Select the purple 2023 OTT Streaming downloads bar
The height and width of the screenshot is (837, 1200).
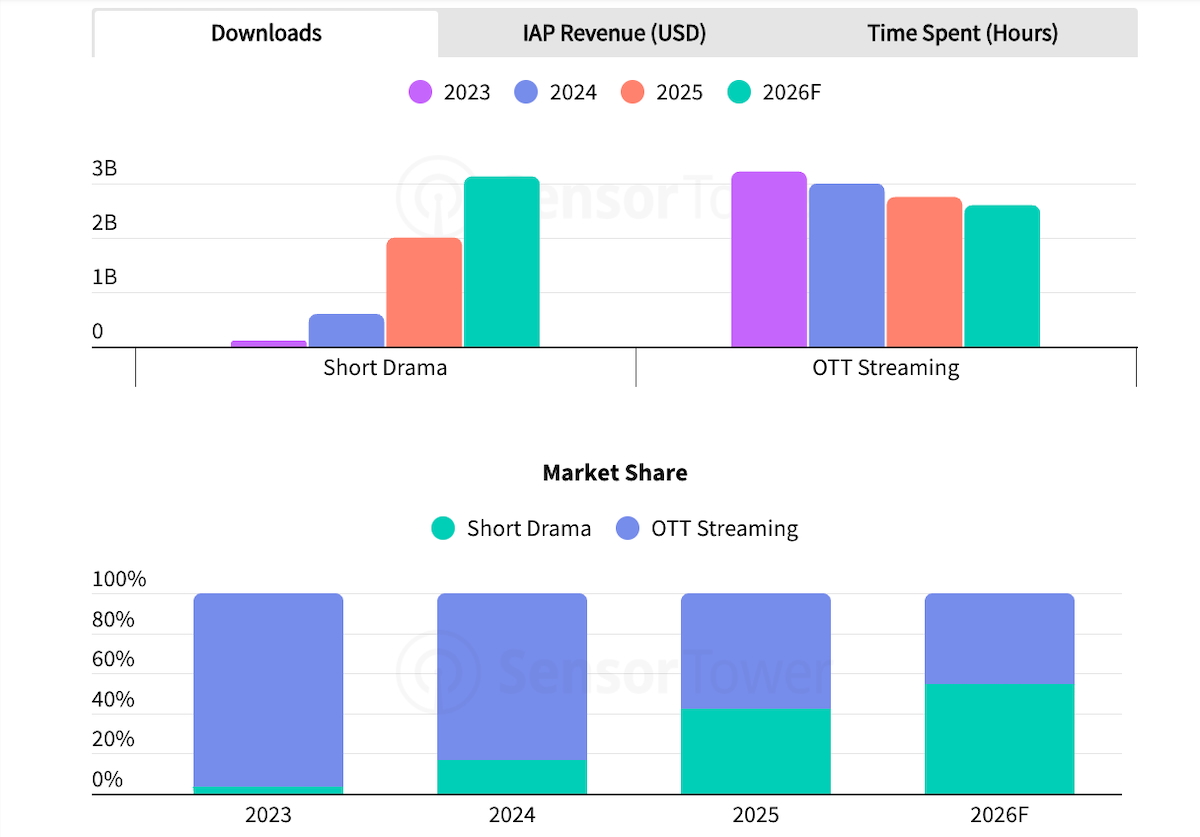[769, 260]
